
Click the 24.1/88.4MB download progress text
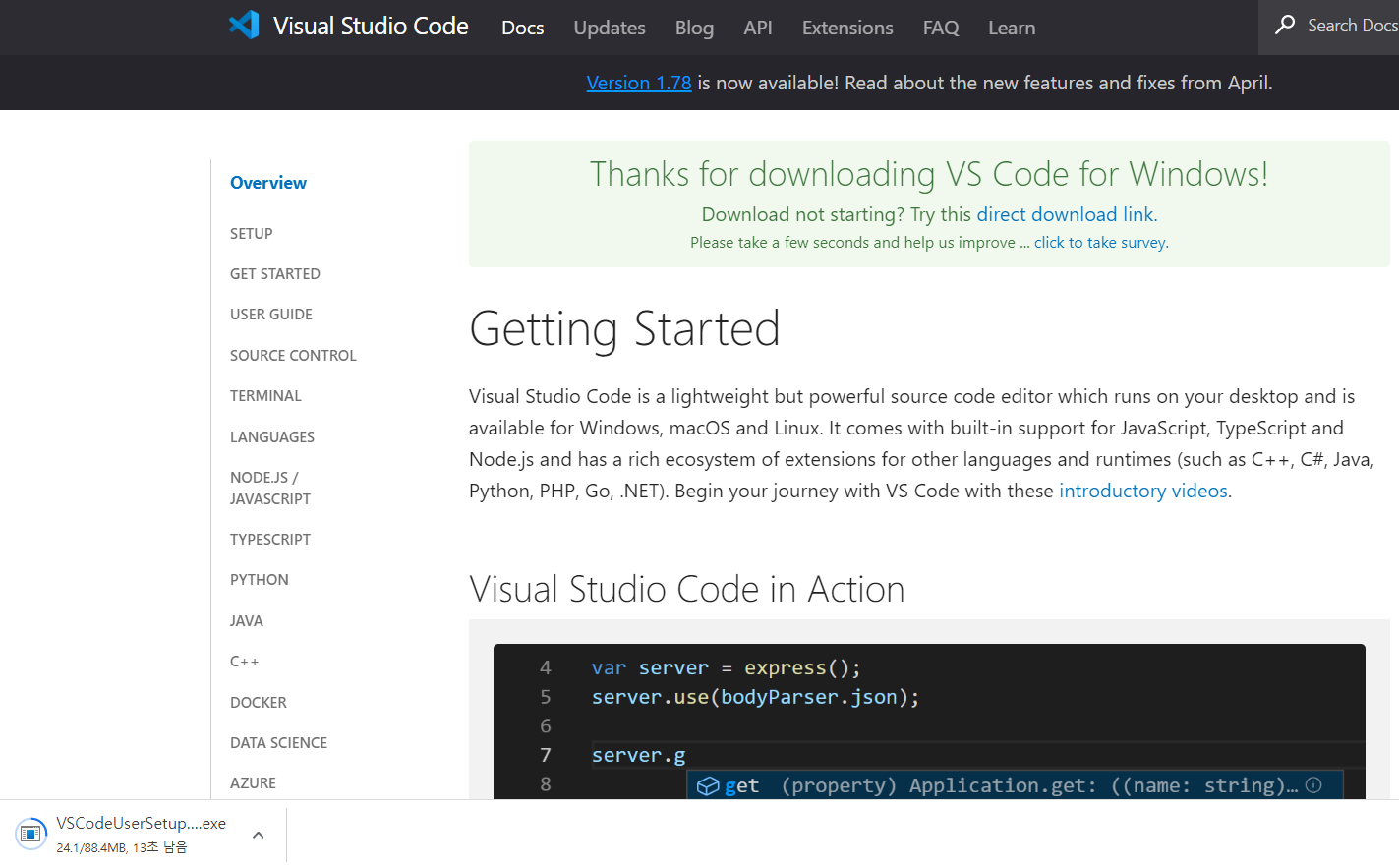(x=122, y=847)
